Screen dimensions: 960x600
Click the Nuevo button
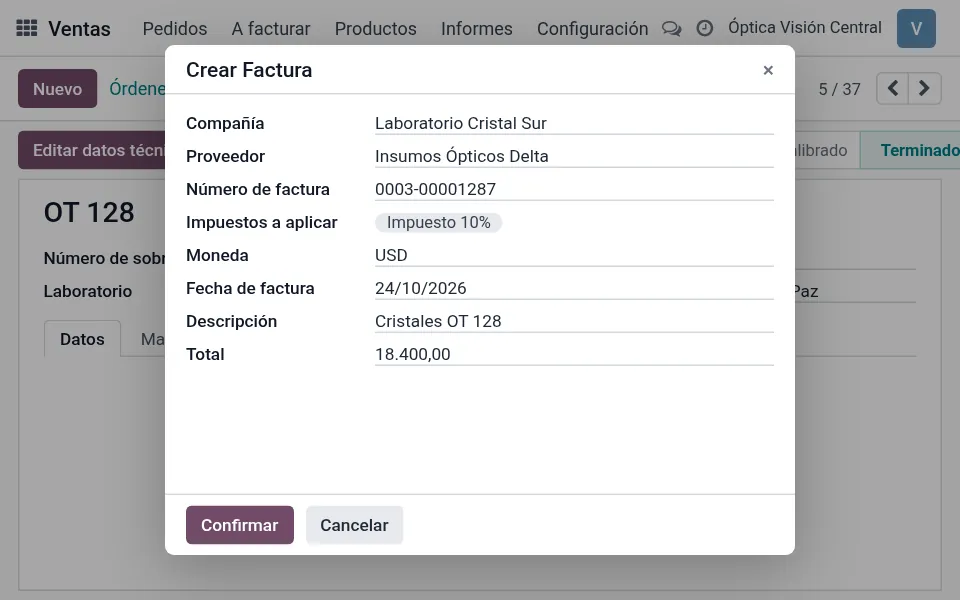coord(58,89)
